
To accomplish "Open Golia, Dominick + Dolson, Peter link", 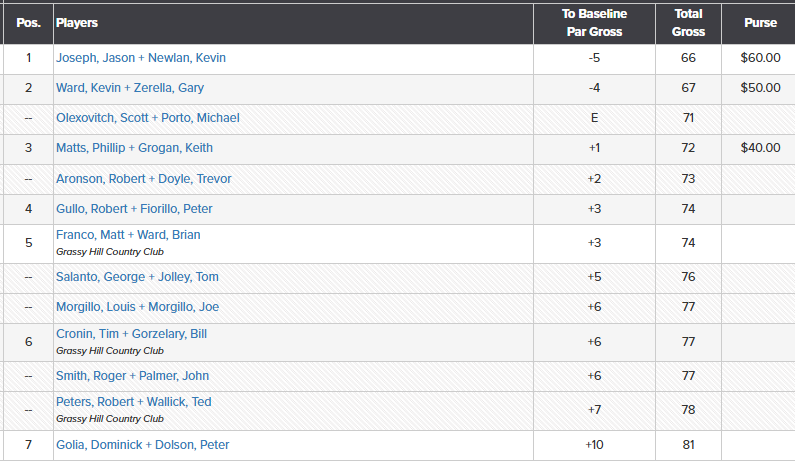I will (x=142, y=444).
